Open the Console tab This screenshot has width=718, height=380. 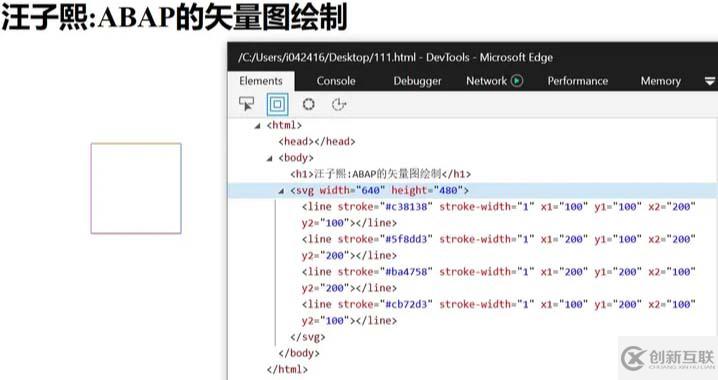pyautogui.click(x=336, y=81)
